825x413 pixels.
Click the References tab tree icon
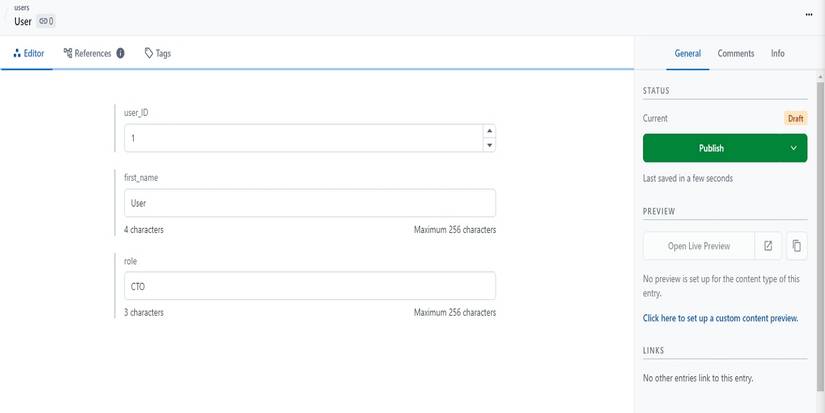(68, 53)
